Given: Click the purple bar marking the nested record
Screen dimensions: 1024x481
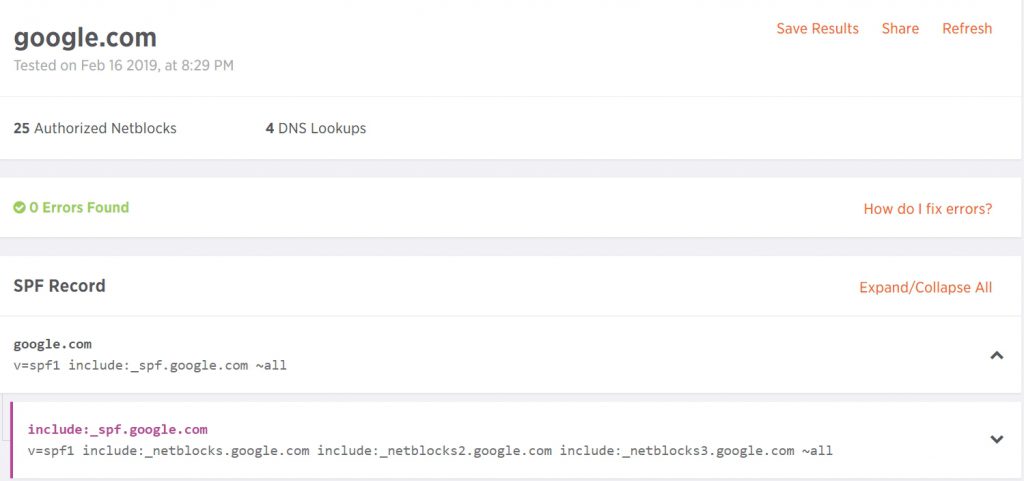Looking at the screenshot, I should pos(11,440).
